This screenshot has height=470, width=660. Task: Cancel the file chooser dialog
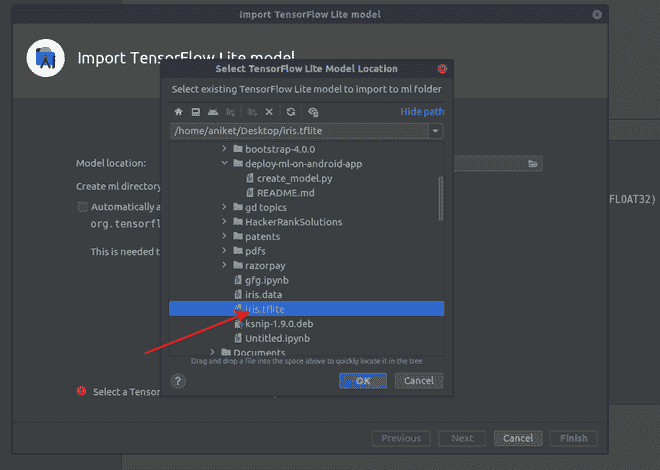419,381
